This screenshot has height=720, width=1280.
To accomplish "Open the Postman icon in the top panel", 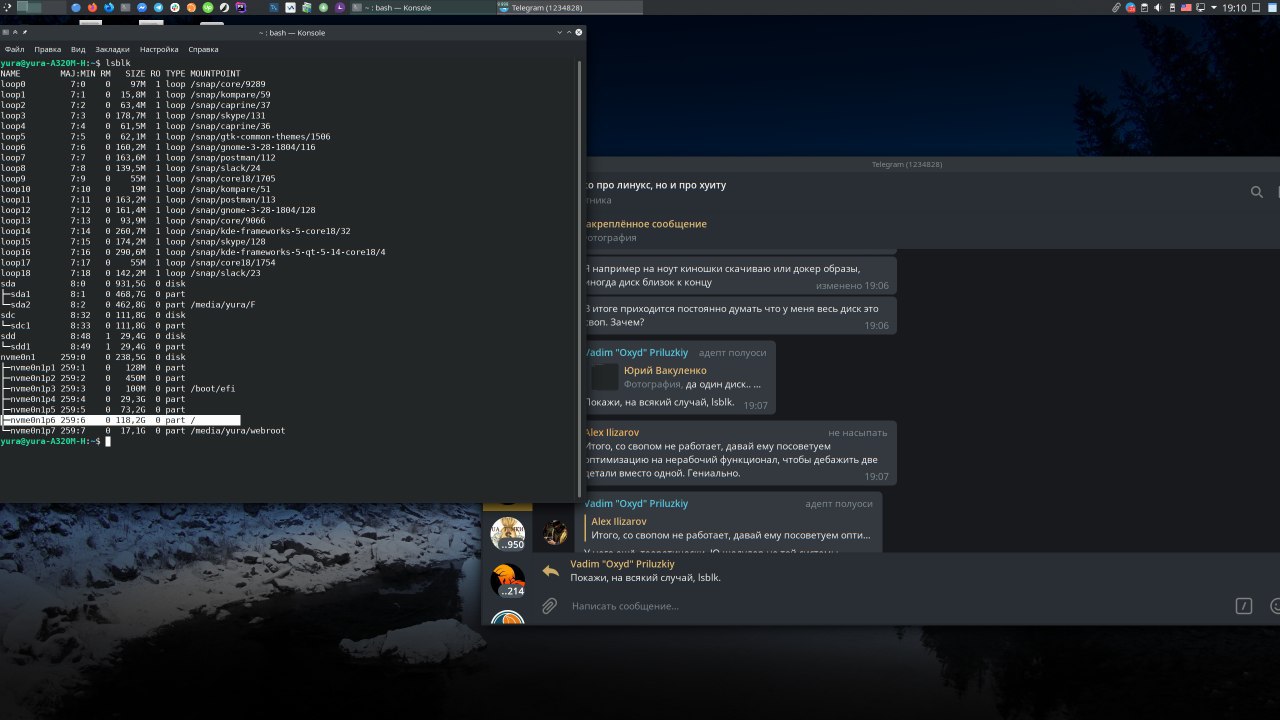I will pos(191,7).
